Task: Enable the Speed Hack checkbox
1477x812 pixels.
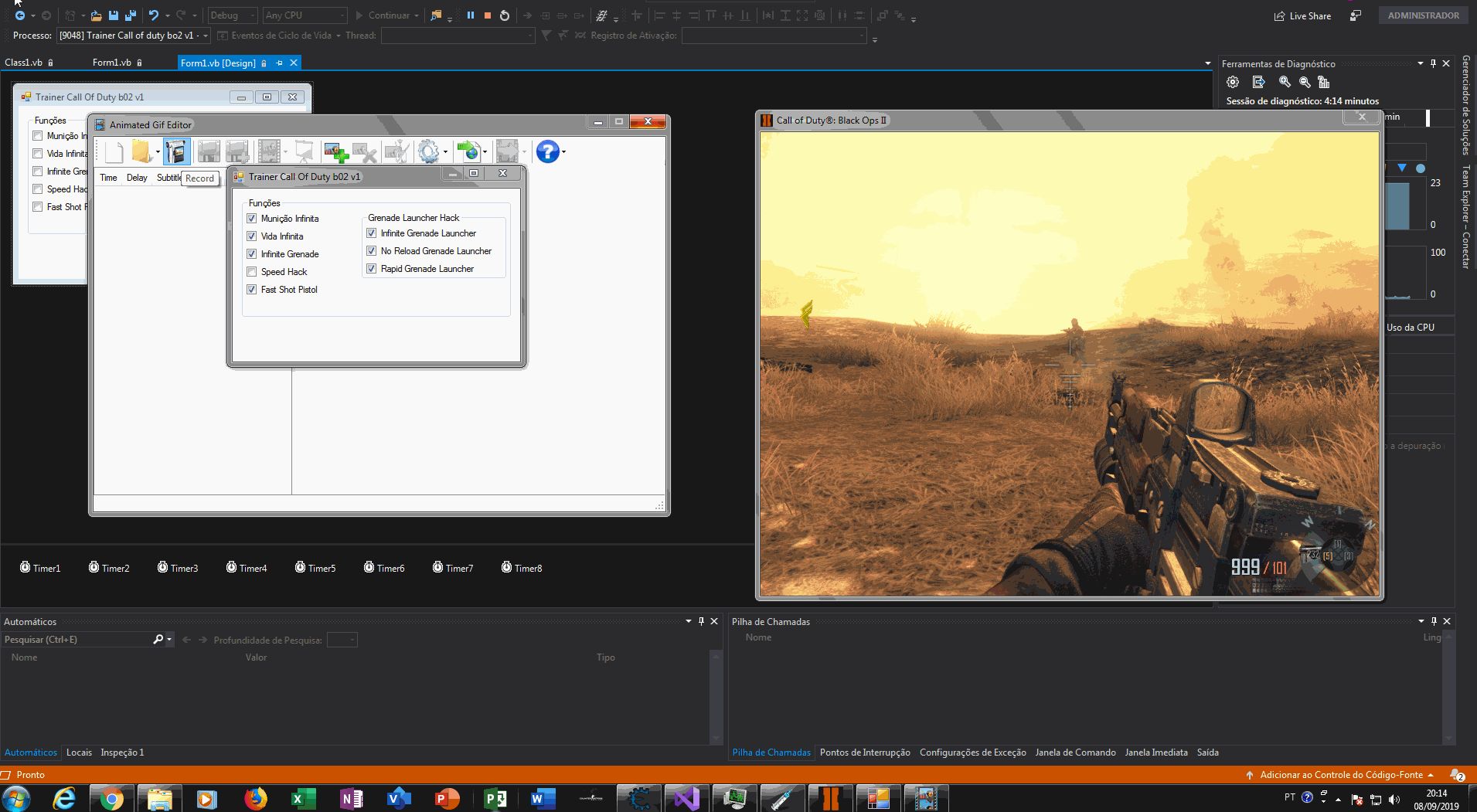Action: tap(252, 272)
